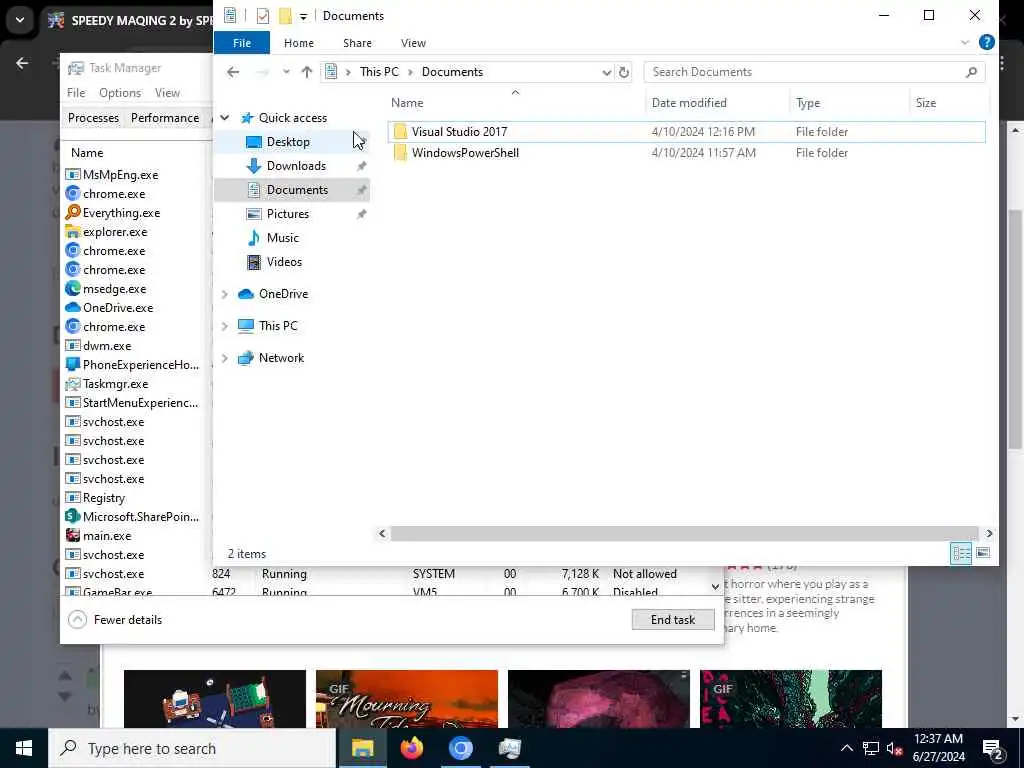Click Task Manager Name column header

(x=87, y=153)
